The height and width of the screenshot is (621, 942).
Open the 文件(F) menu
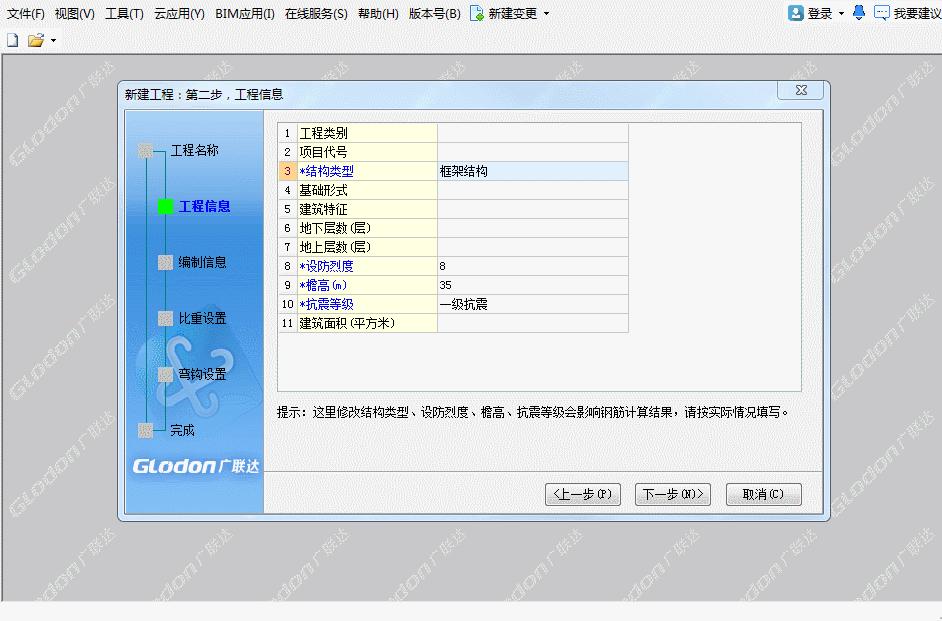coord(26,13)
